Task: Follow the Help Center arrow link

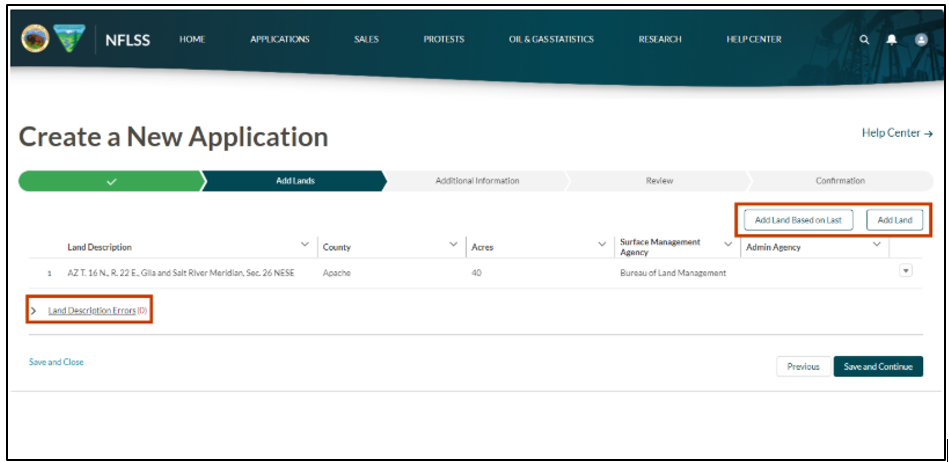Action: [897, 133]
